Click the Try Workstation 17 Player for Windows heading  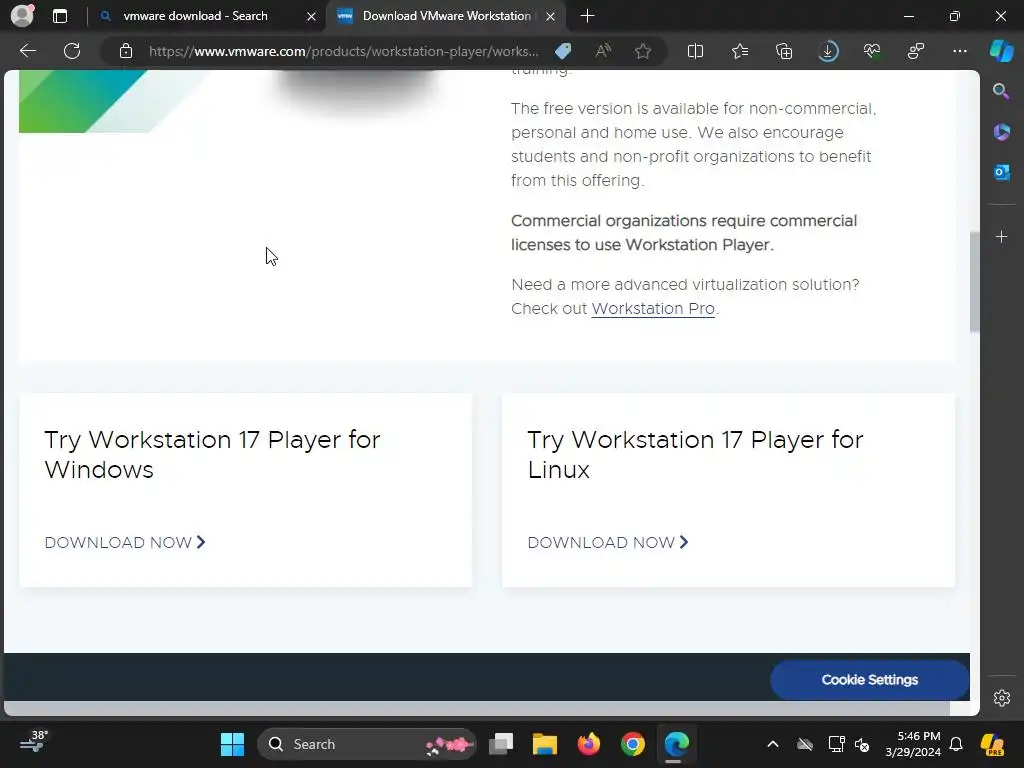pos(212,455)
